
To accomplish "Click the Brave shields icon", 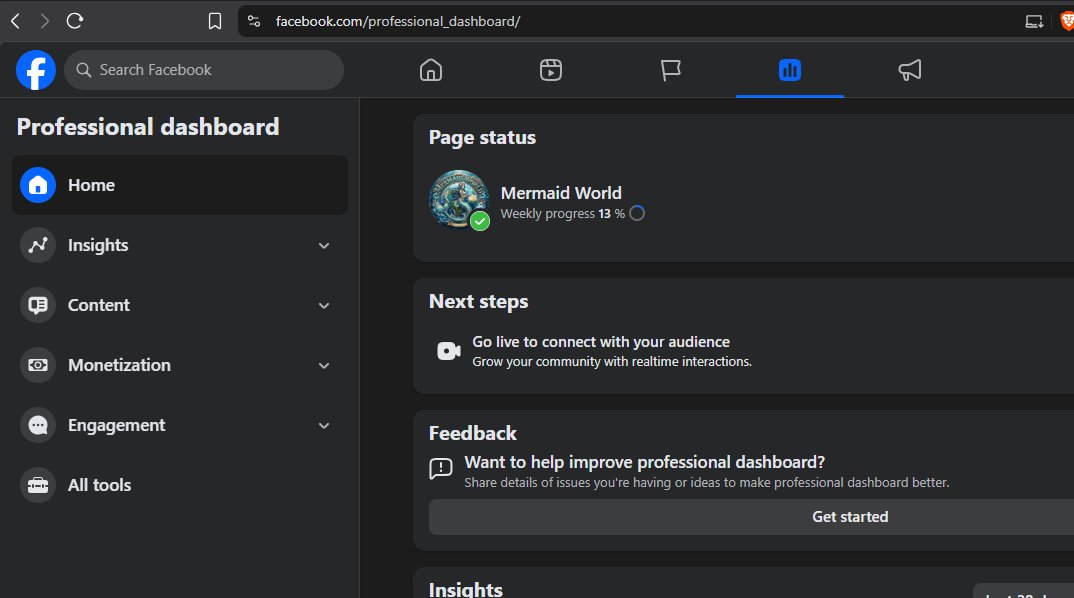I will click(x=1066, y=21).
